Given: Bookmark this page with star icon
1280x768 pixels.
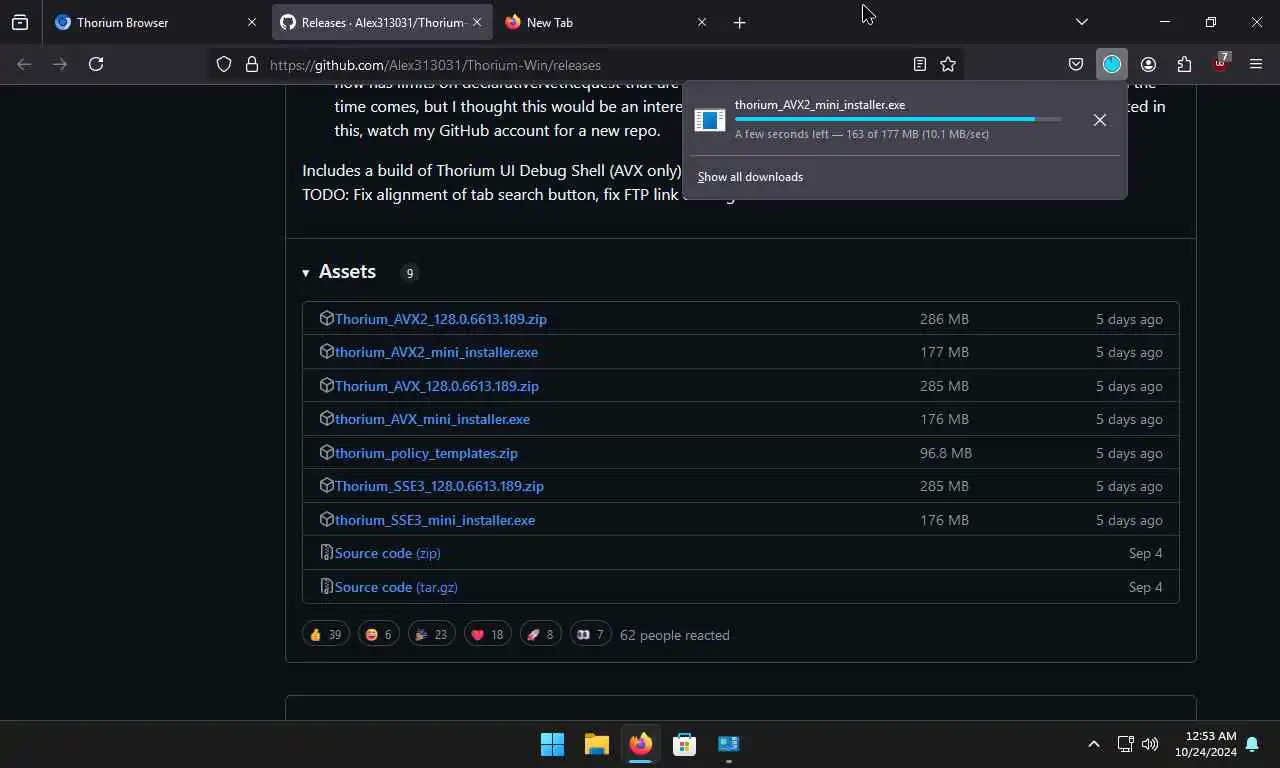Looking at the screenshot, I should 948,64.
